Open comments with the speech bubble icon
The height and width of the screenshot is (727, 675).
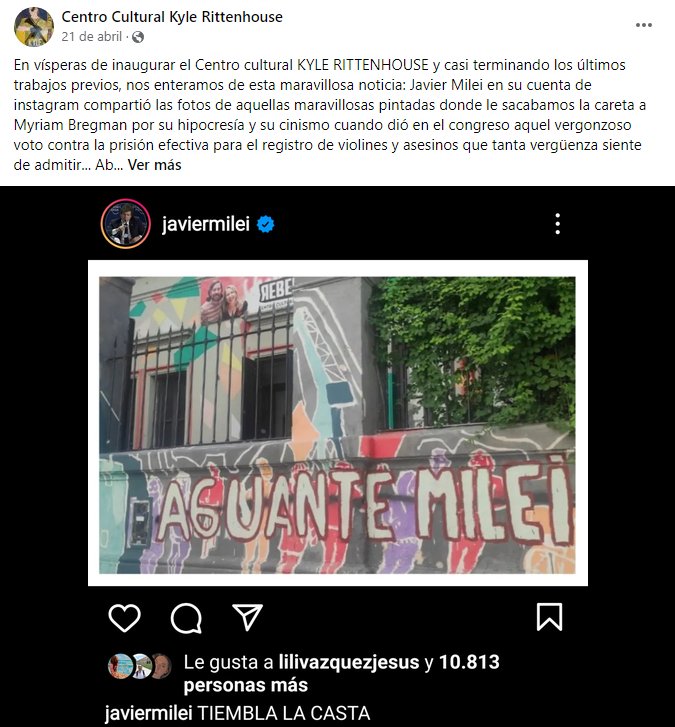(x=186, y=618)
